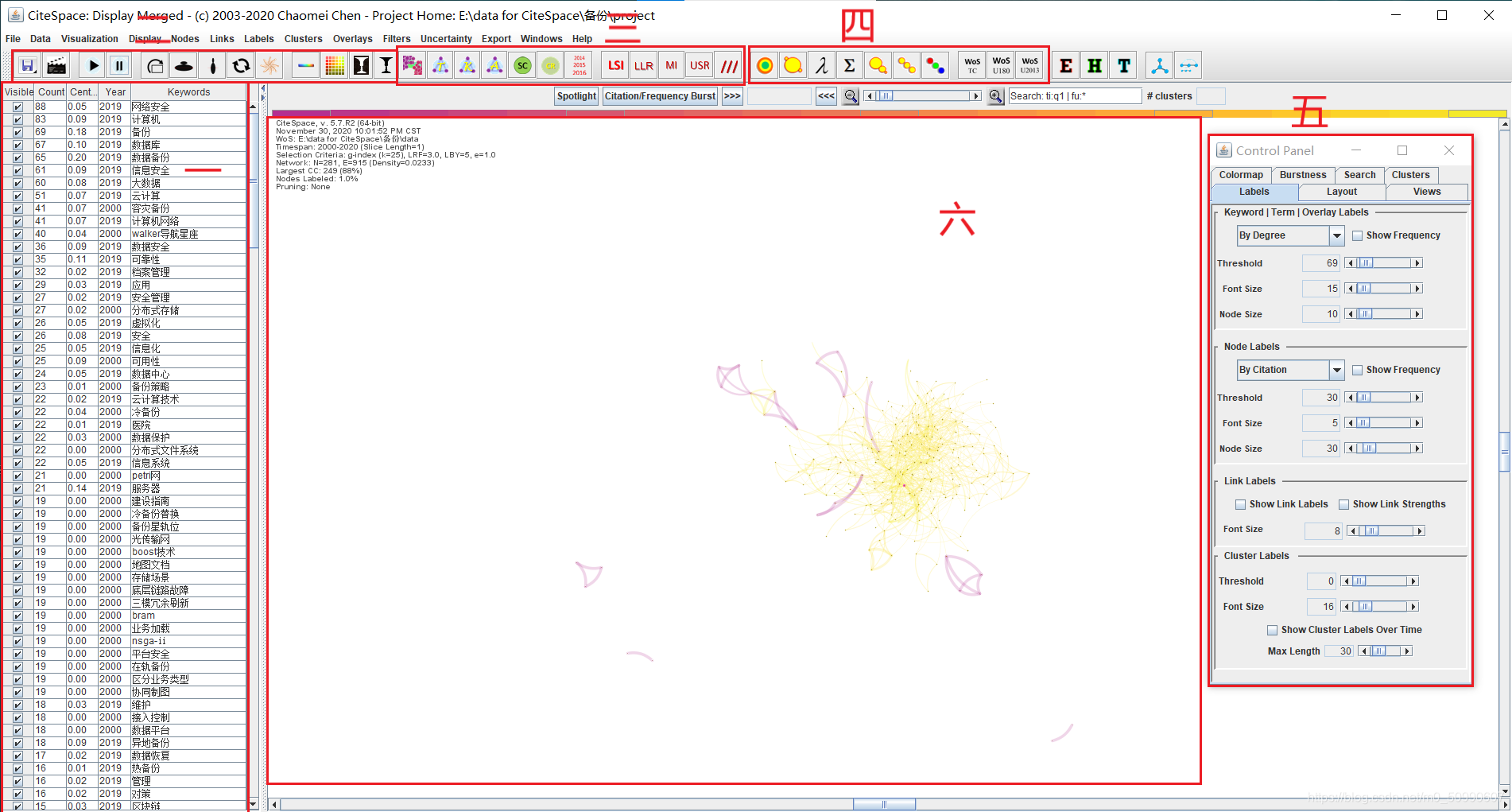Click the WoS U180 button
This screenshot has width=1512, height=812.
1001,66
